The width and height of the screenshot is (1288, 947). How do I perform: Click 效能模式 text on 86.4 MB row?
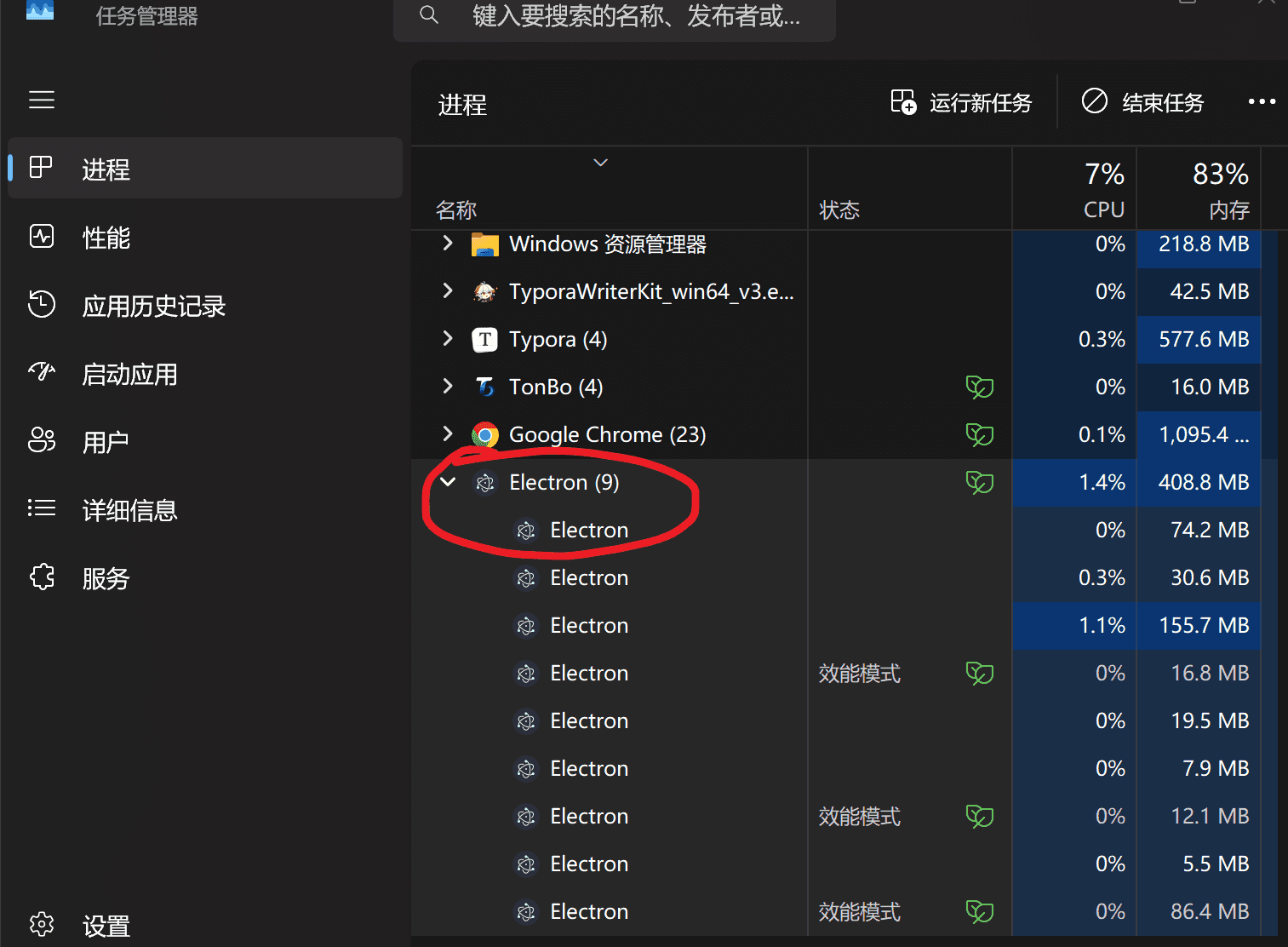[x=860, y=912]
